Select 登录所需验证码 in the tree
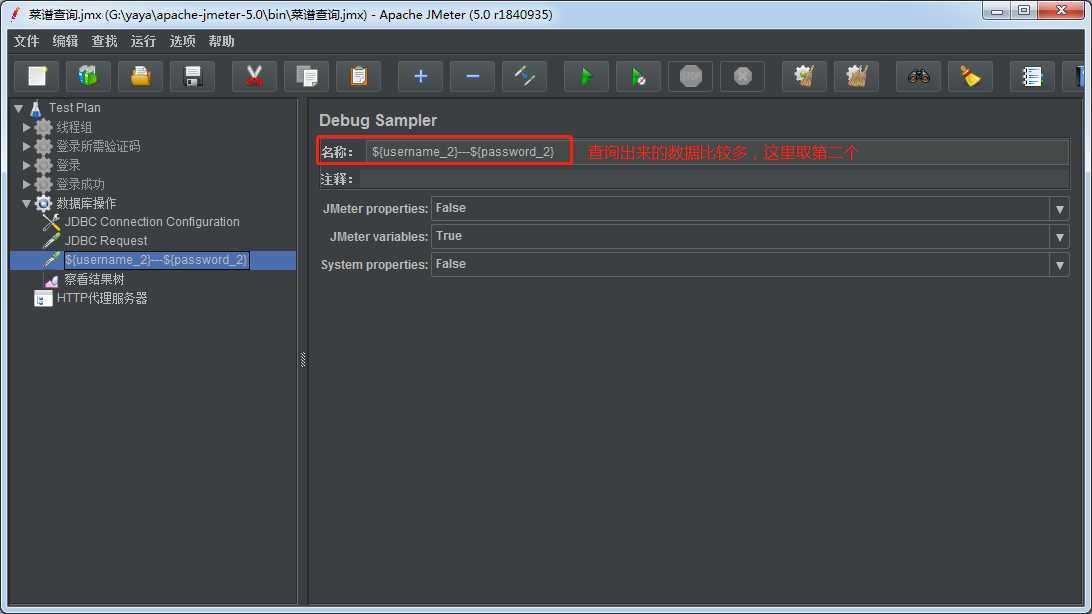1092x614 pixels. coord(98,146)
